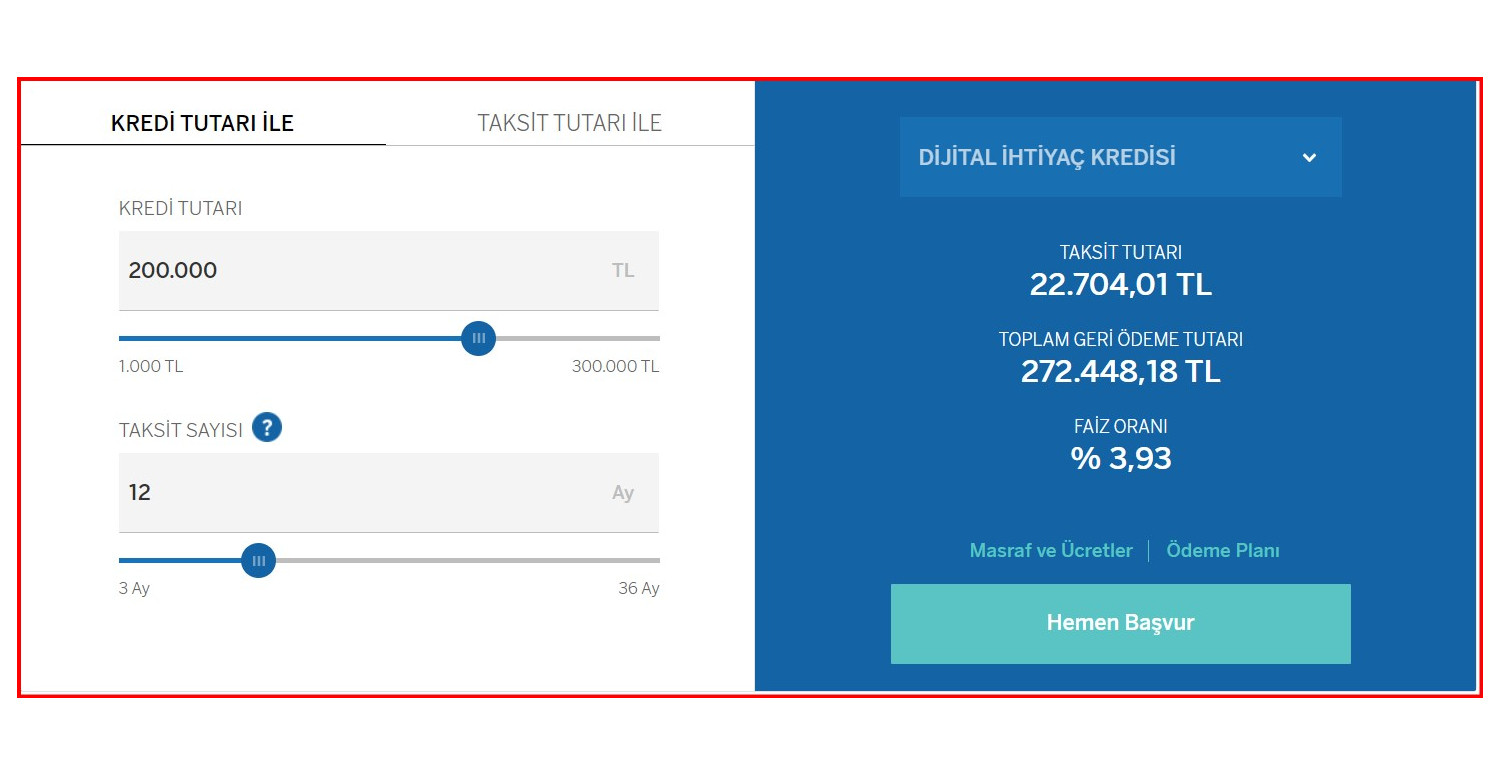This screenshot has height=775, width=1500.
Task: Click the 300.000 TL maximum label
Action: [x=615, y=367]
